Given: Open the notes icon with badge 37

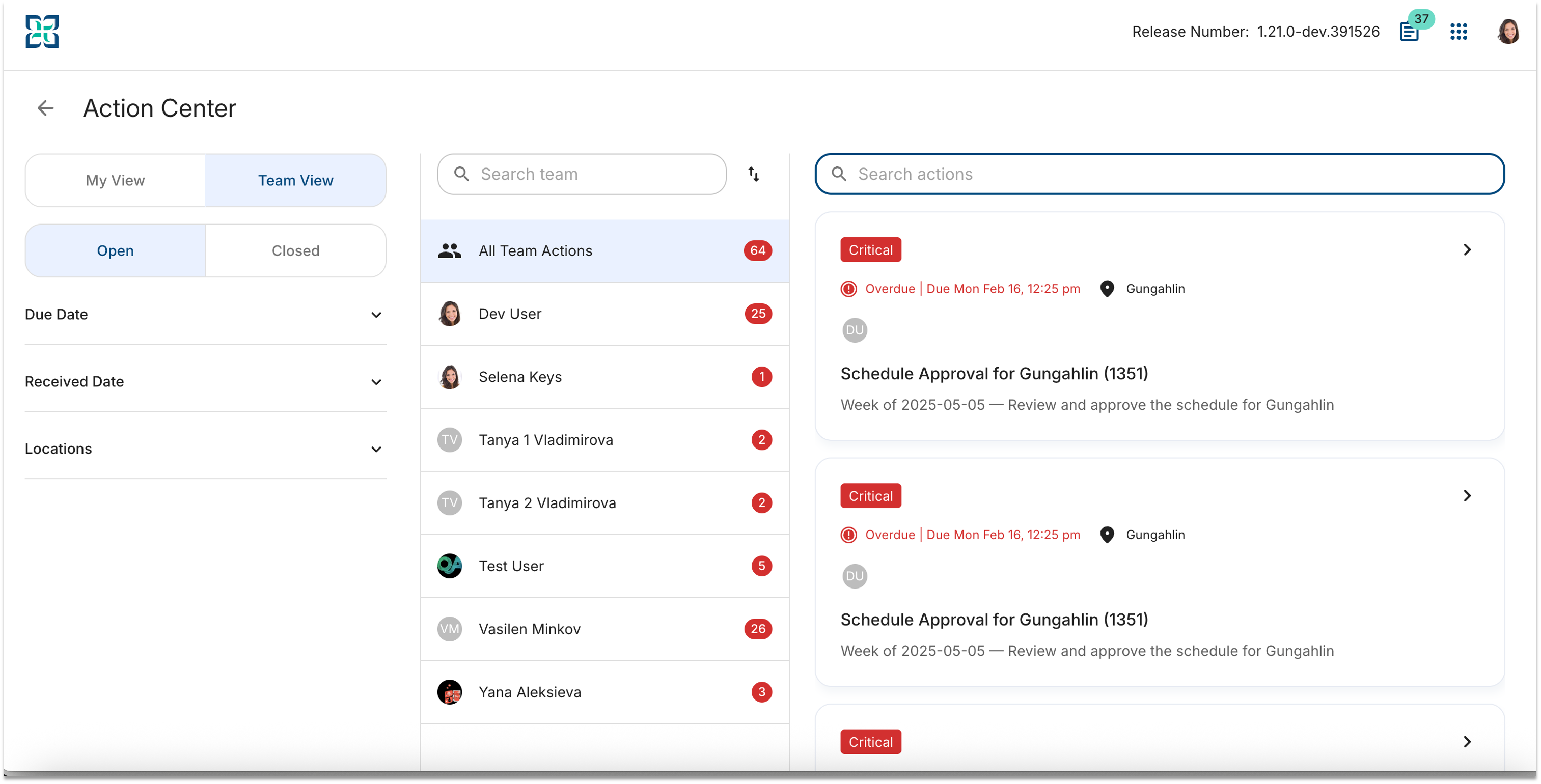Looking at the screenshot, I should point(1410,31).
